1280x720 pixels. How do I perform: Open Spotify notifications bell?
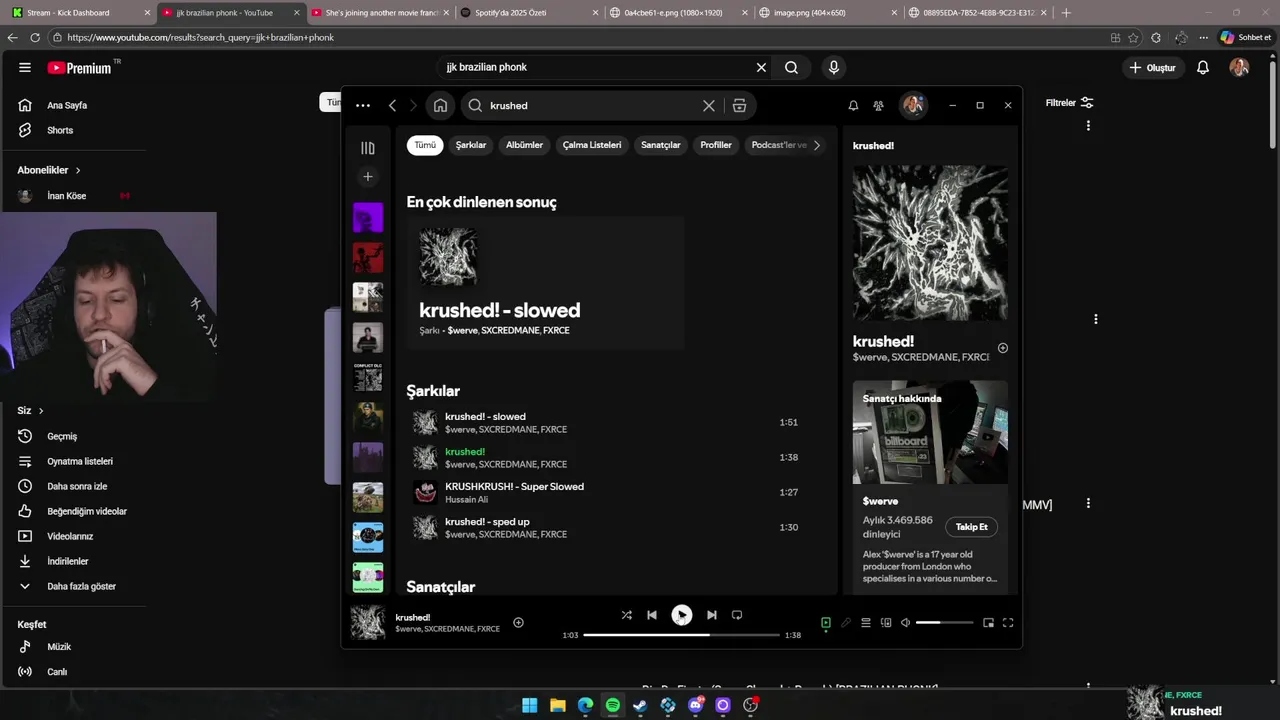point(853,105)
